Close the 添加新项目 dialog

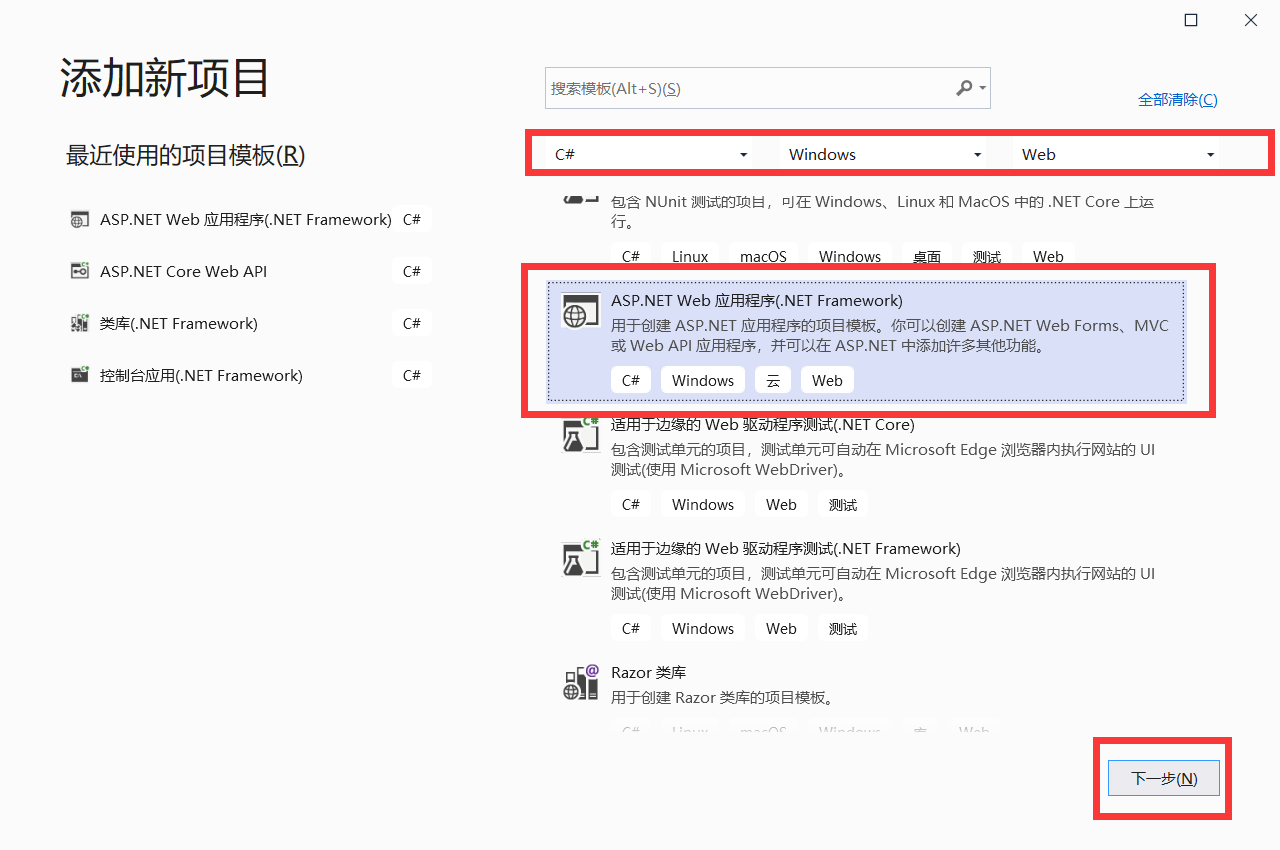tap(1251, 20)
